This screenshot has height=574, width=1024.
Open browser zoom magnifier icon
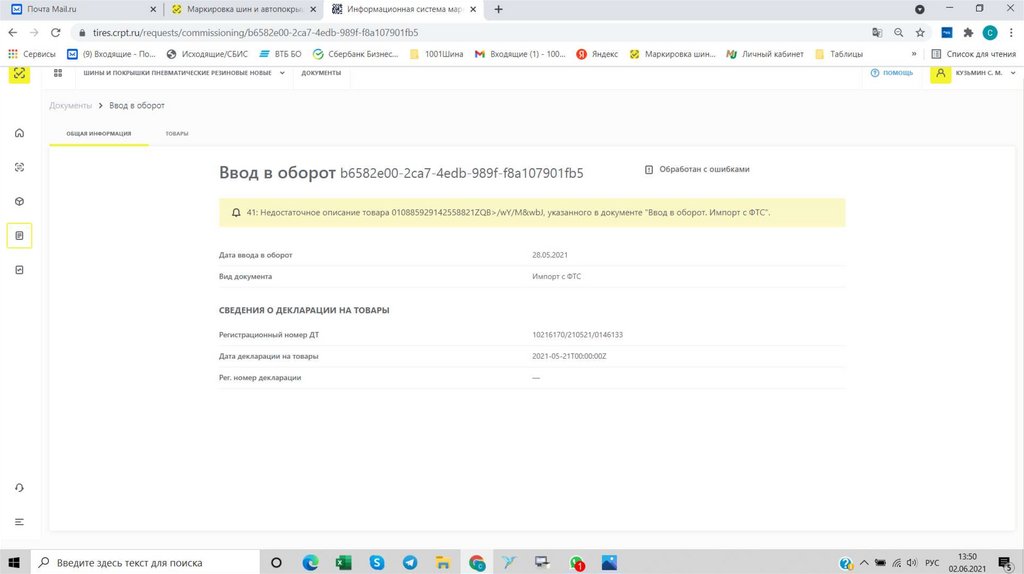tap(899, 33)
